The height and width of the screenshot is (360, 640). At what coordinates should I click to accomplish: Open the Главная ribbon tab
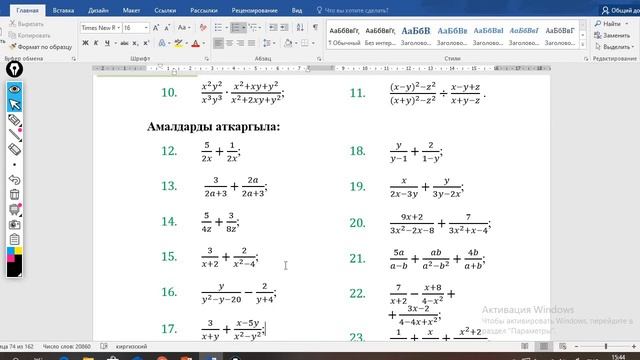(x=27, y=10)
